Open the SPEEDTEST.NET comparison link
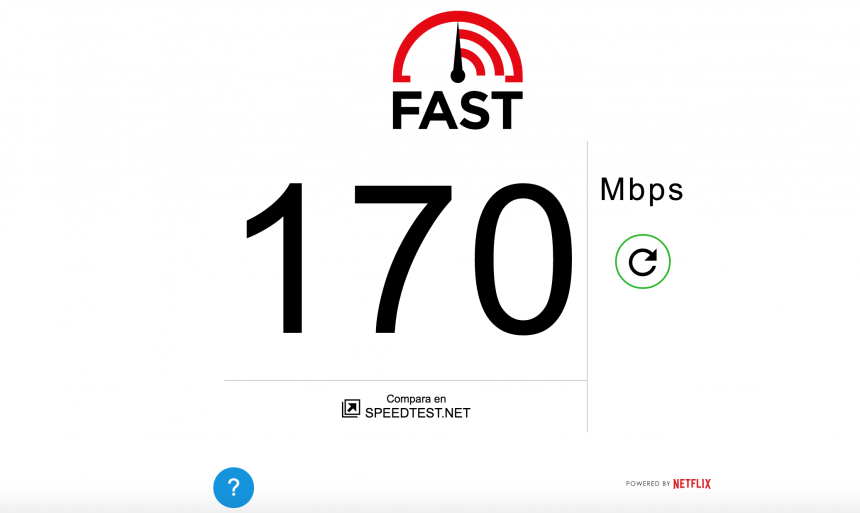The height and width of the screenshot is (513, 860). (417, 413)
